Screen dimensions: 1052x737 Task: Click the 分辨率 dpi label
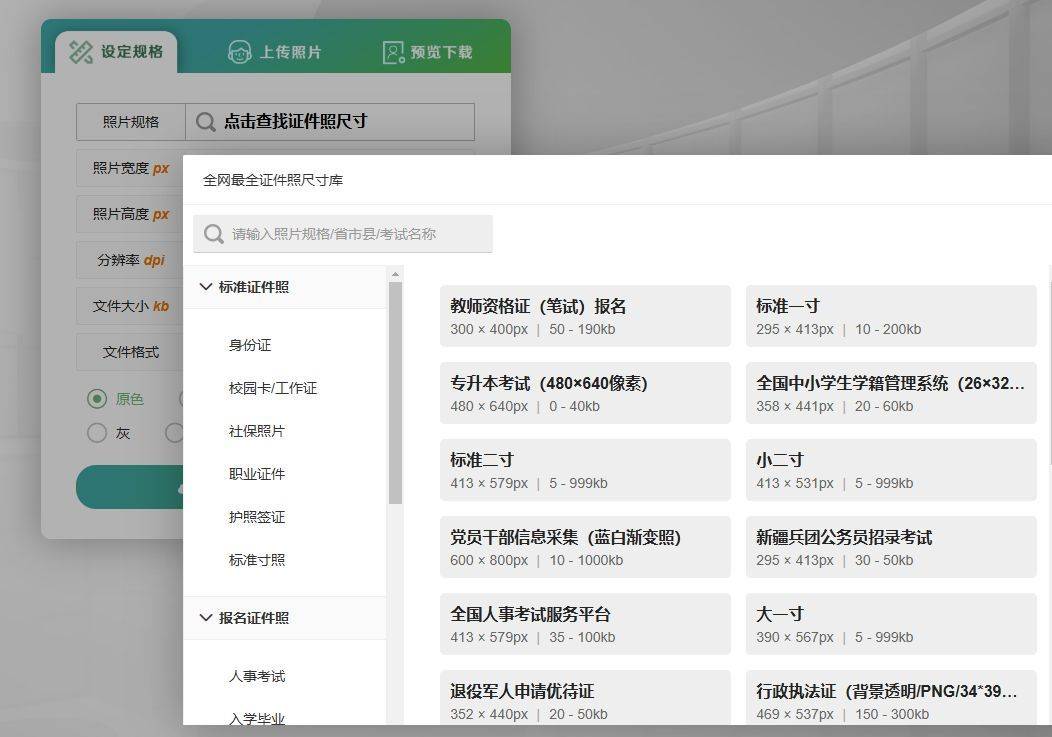[131, 260]
